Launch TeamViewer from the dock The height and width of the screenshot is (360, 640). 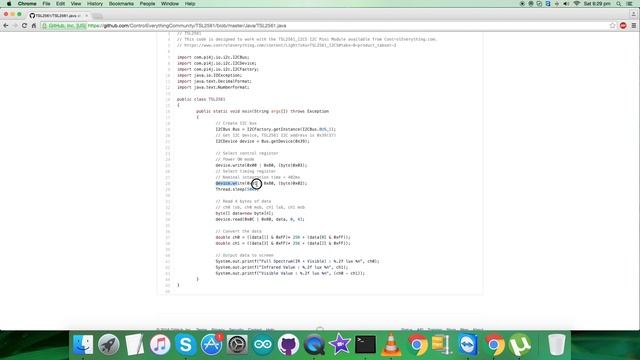click(468, 345)
